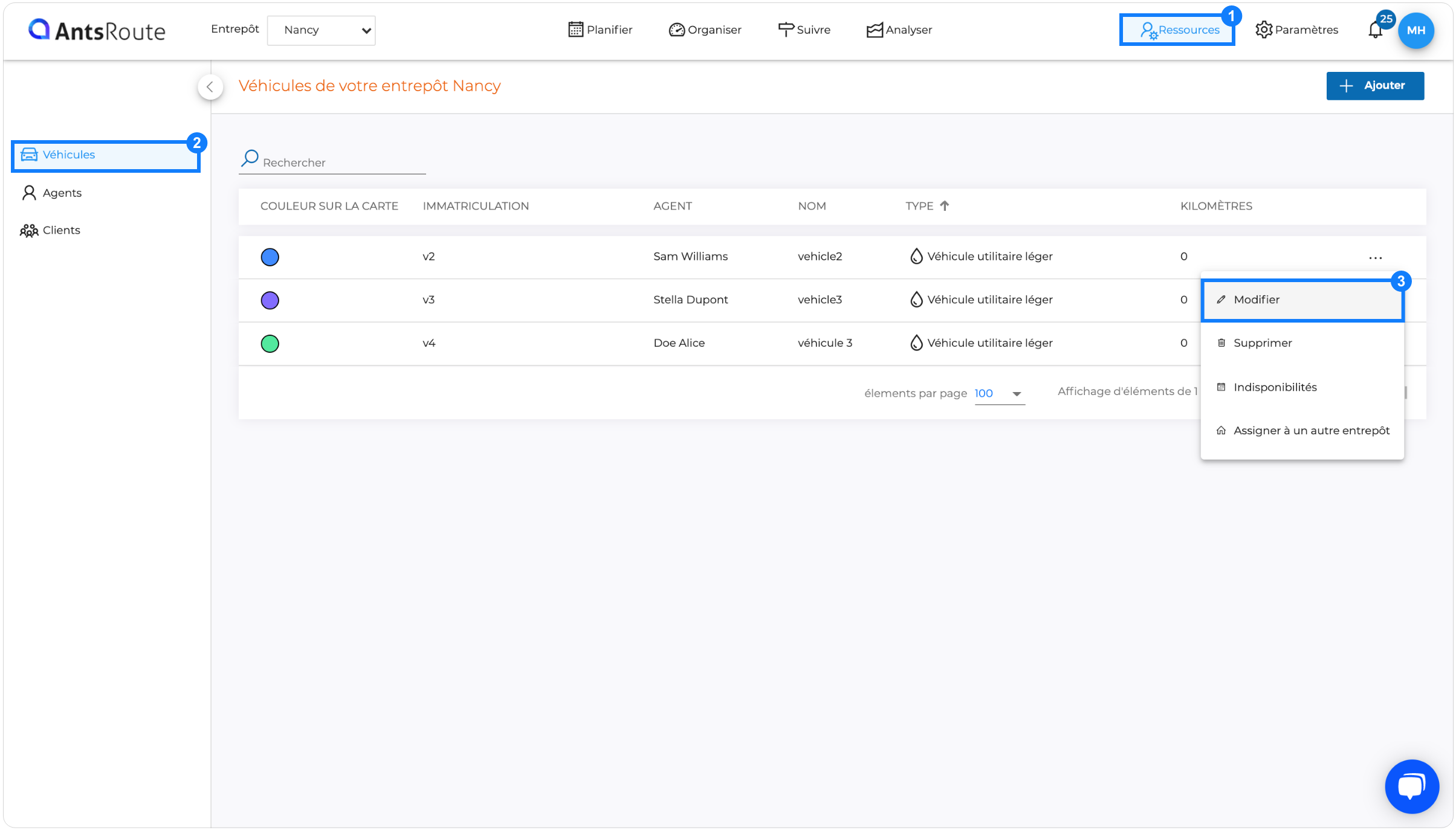The image size is (1456, 830).
Task: Click the Agents person icon
Action: (29, 193)
